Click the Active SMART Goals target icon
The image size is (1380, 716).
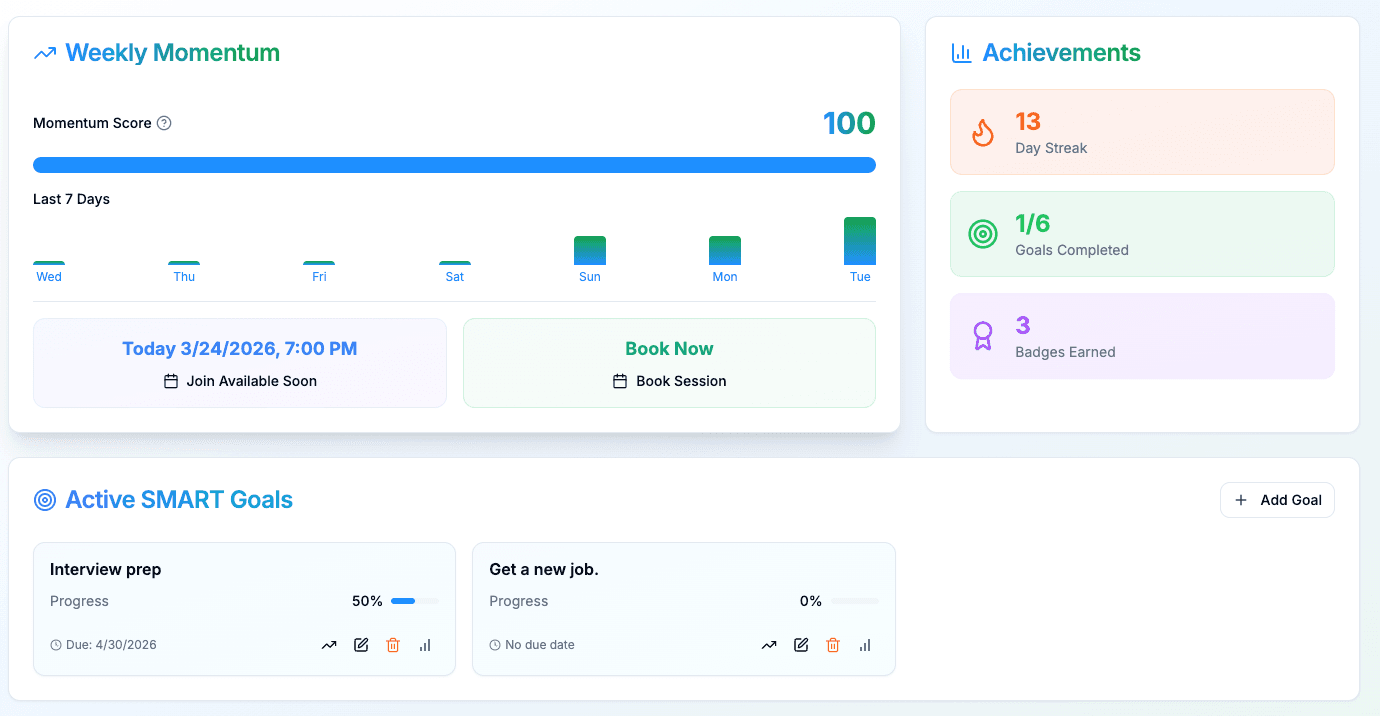45,500
